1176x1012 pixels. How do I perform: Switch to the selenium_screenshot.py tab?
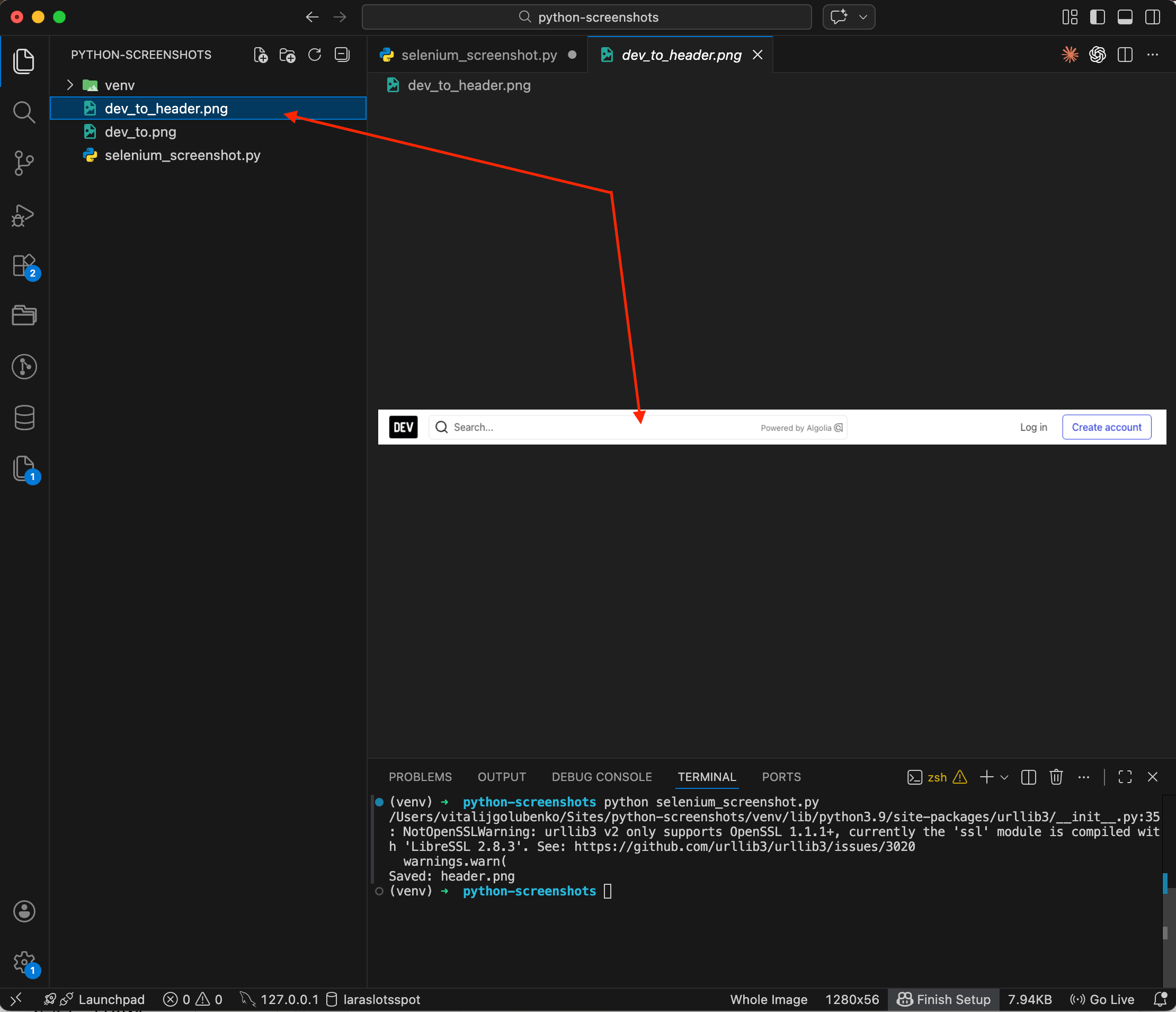tap(478, 55)
